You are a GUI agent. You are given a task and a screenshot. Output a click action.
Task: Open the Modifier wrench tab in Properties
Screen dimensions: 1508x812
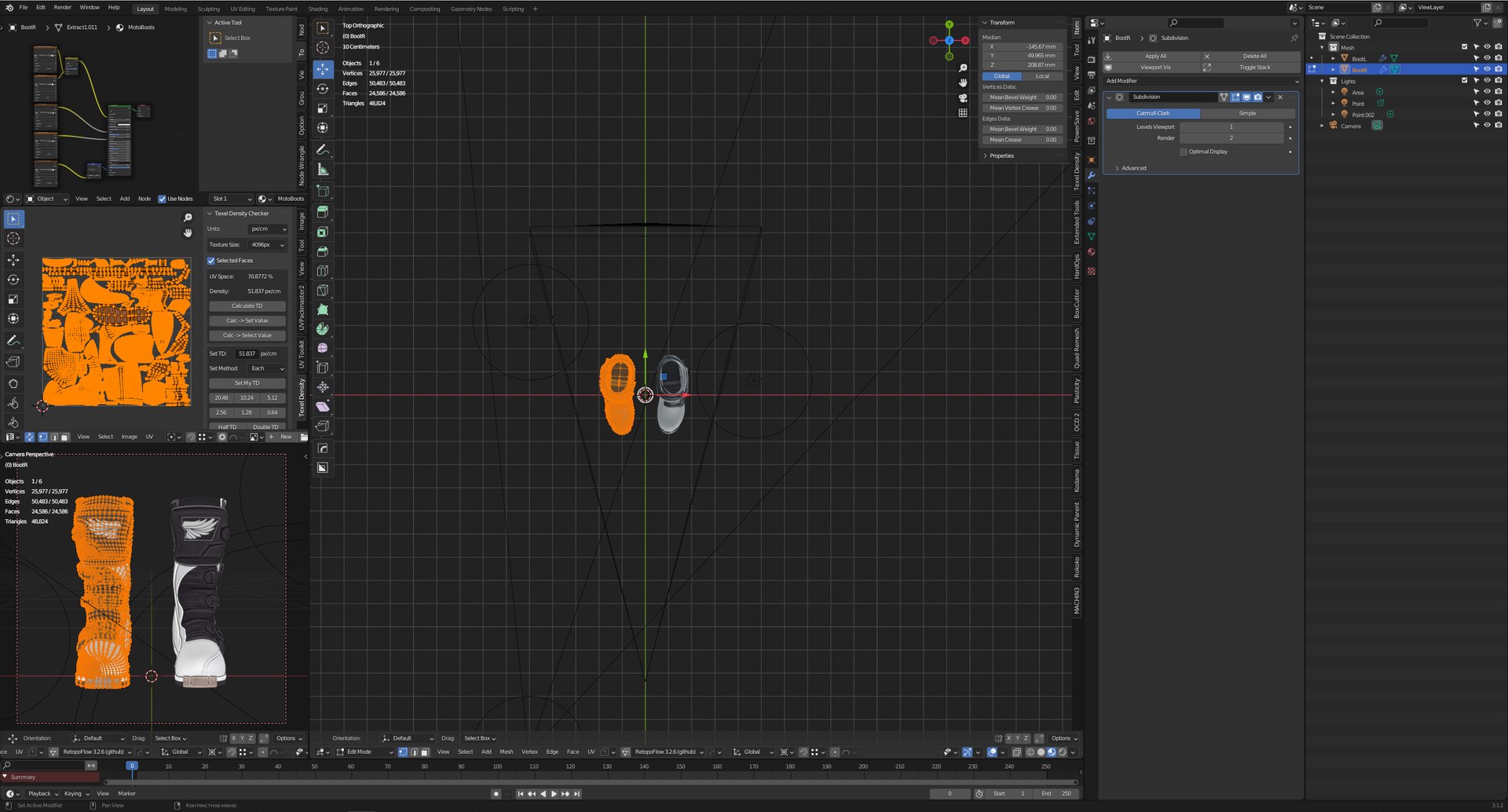pos(1091,175)
